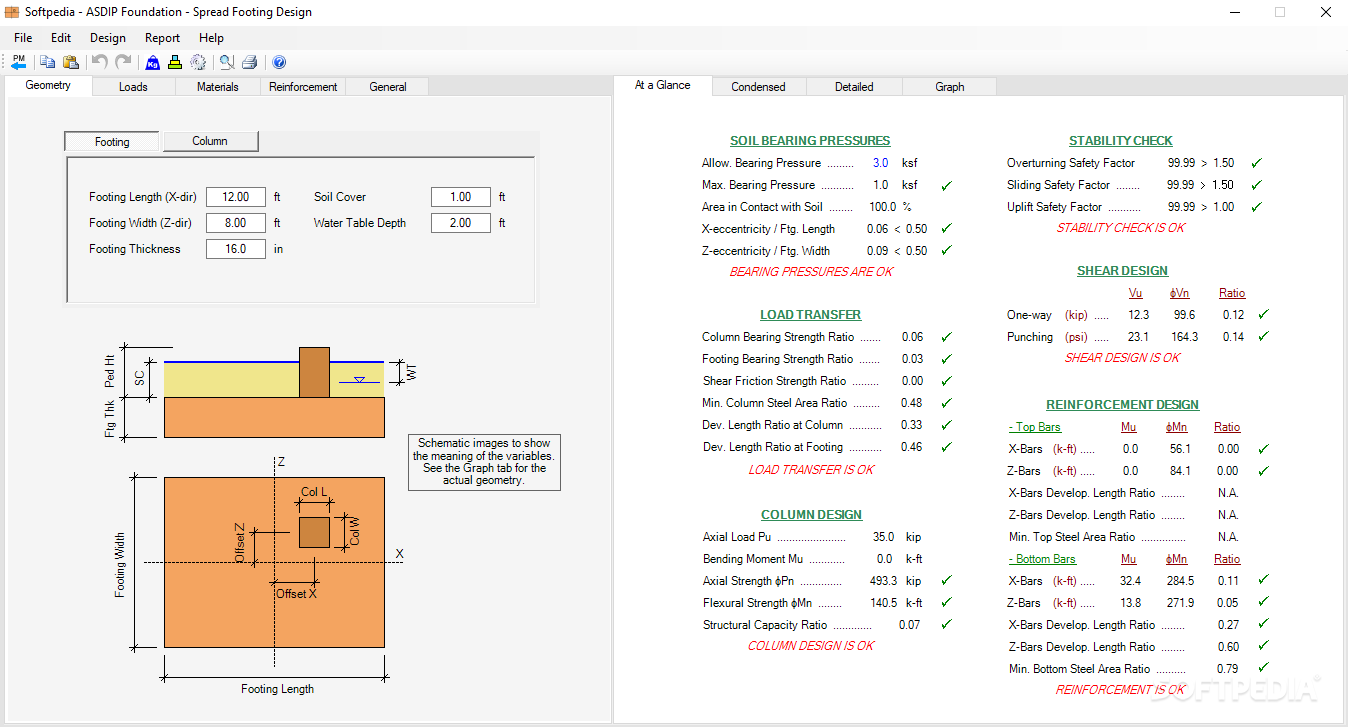Click the Area in Contact with Soil 100.0
The width and height of the screenshot is (1348, 727).
882,207
